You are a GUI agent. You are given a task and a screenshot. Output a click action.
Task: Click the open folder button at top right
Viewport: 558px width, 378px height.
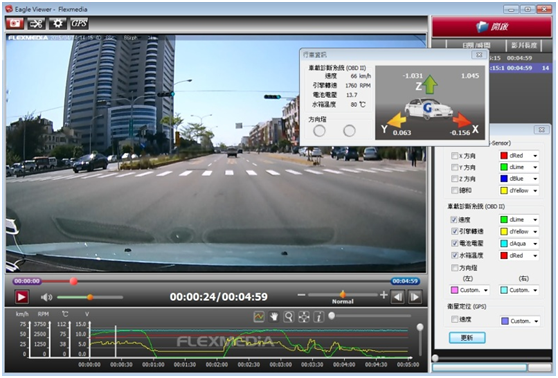[492, 26]
